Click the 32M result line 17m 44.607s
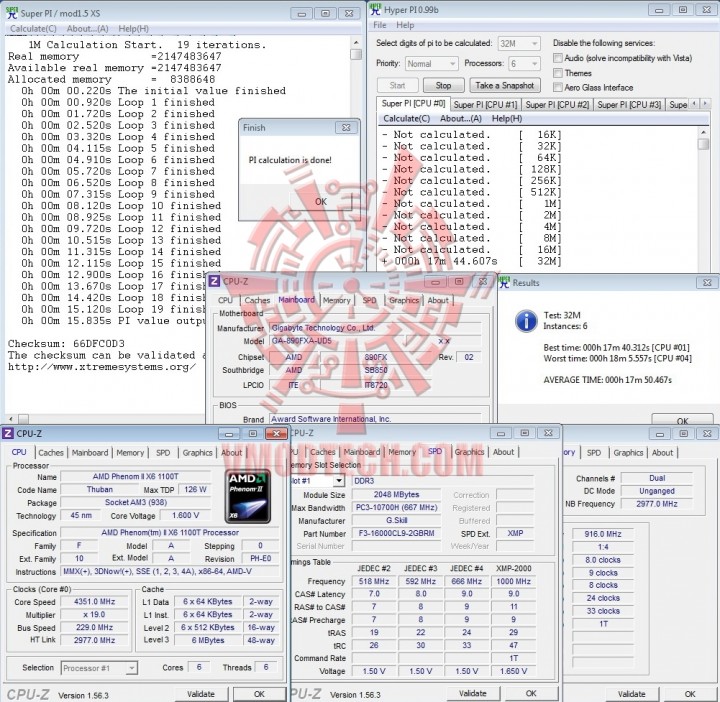Viewport: 720px width, 702px height. click(x=472, y=261)
